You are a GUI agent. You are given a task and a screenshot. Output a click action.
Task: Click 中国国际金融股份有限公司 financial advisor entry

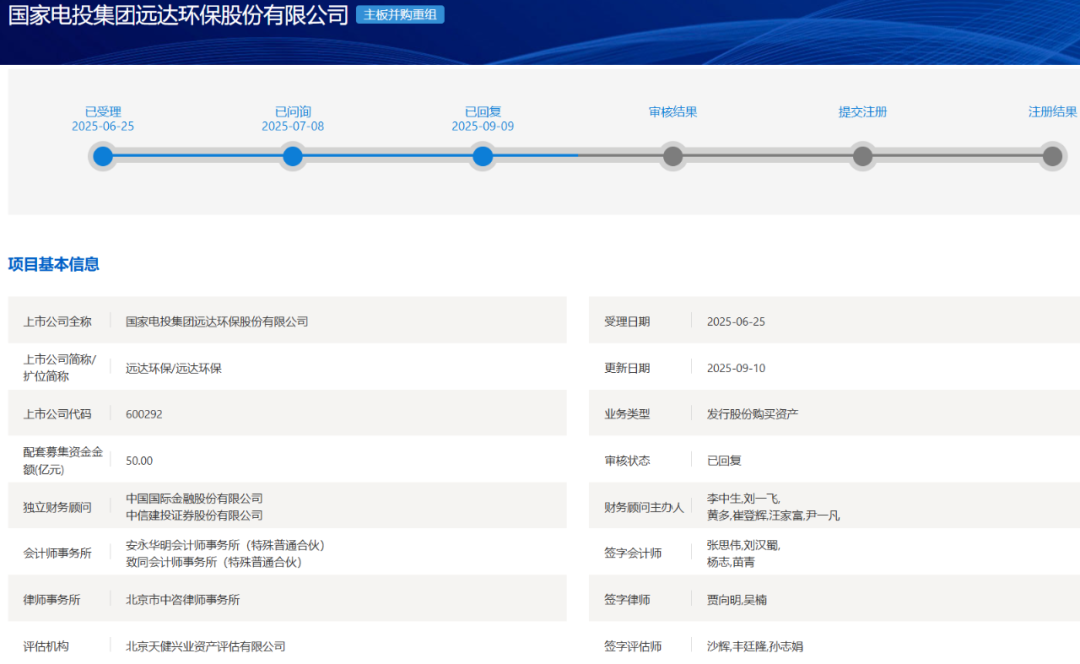194,498
